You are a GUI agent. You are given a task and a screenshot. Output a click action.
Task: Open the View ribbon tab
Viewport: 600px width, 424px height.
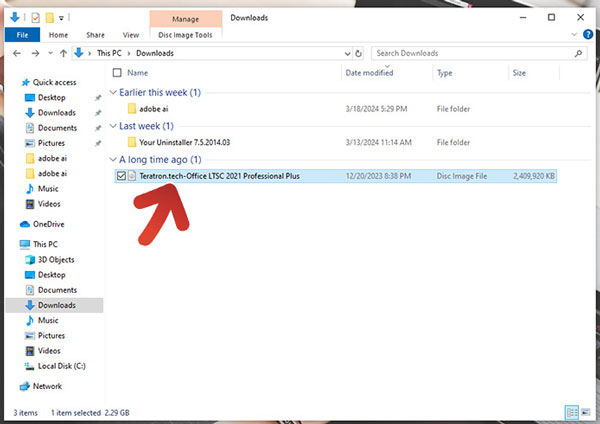point(130,35)
